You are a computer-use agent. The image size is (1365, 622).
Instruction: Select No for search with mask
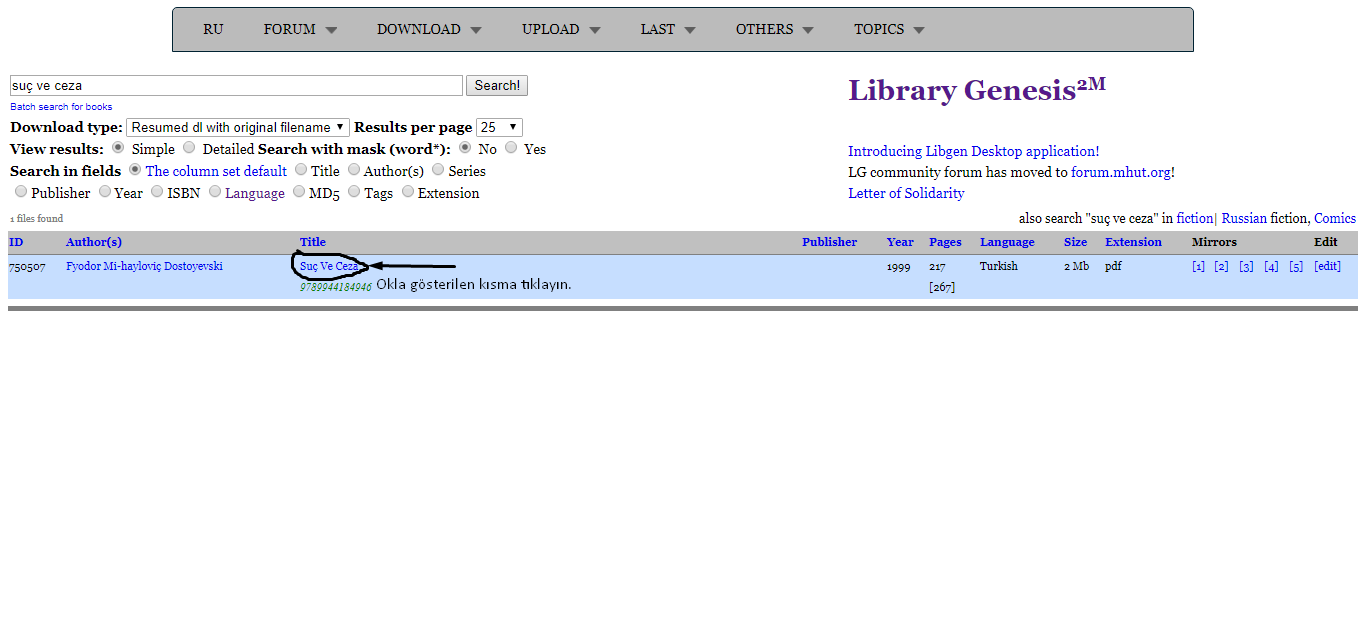pos(465,148)
